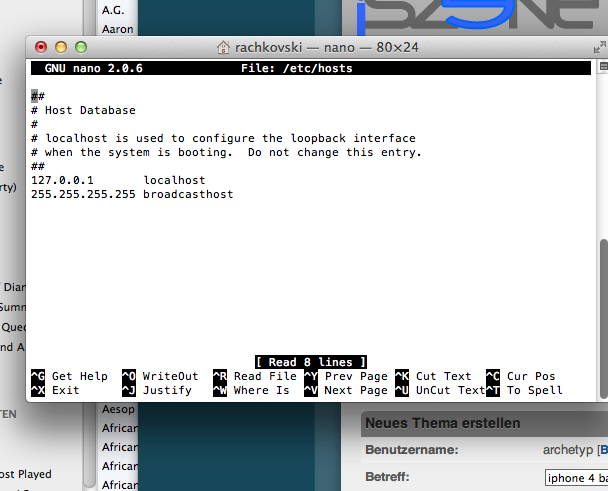Image resolution: width=608 pixels, height=491 pixels.
Task: Select Aaron in the artist list
Action: [117, 30]
